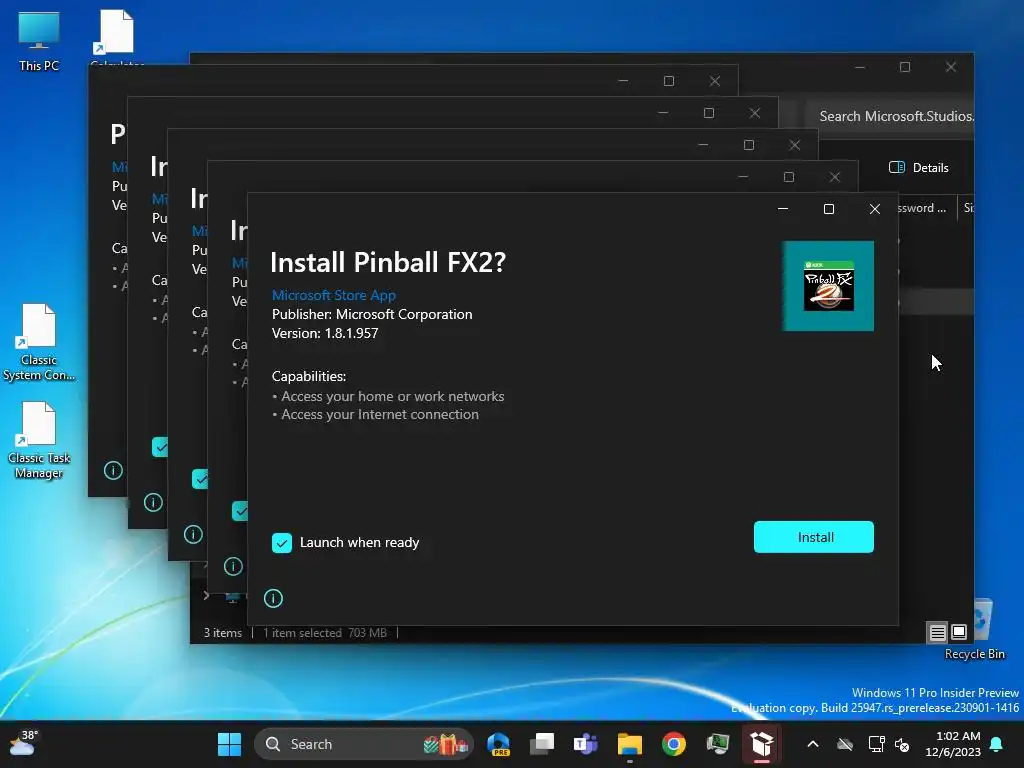The width and height of the screenshot is (1024, 768).
Task: Expand the navigation tree chevron in File Explorer
Action: click(206, 596)
